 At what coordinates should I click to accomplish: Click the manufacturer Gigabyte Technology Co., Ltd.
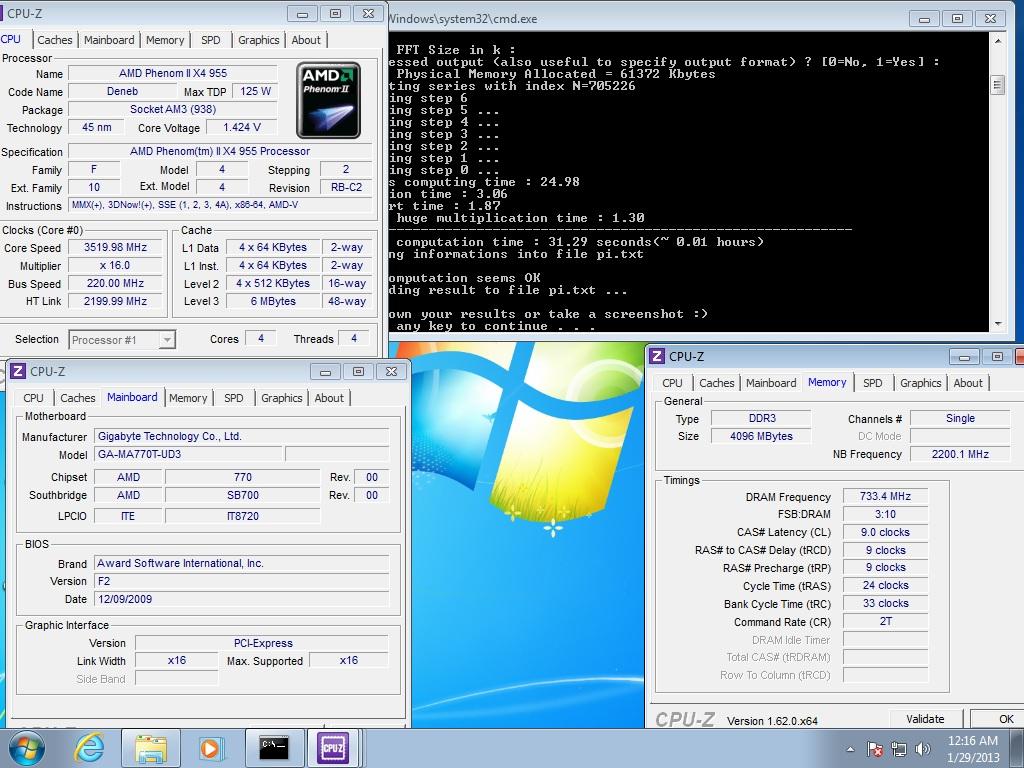242,436
